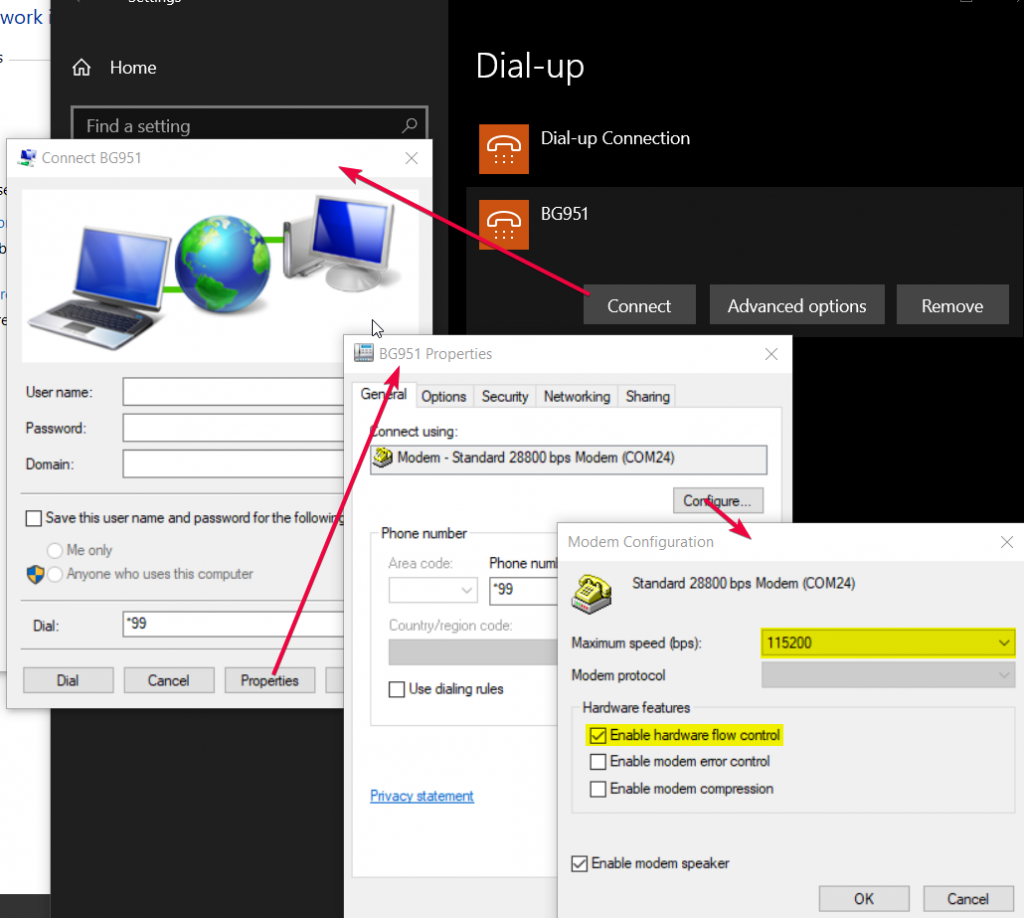Click the Domain field
This screenshot has width=1024, height=918.
click(x=233, y=464)
